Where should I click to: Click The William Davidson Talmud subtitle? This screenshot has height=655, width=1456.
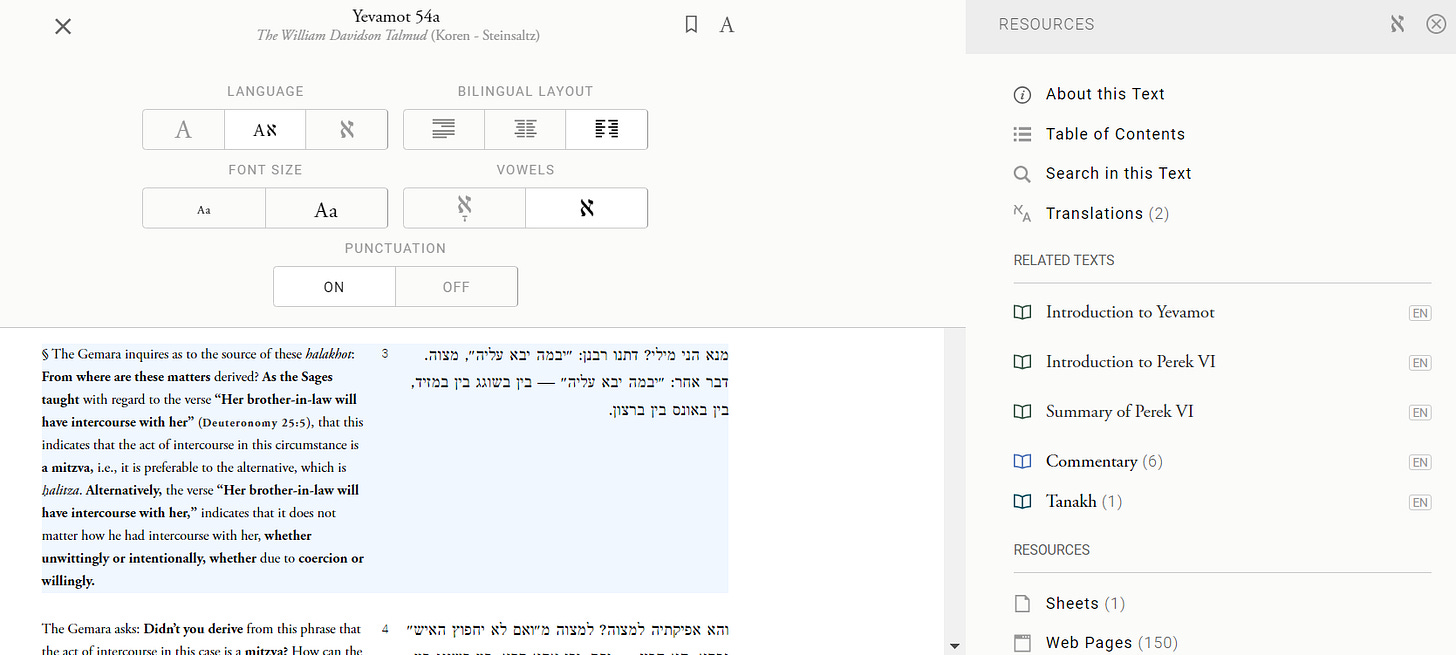(398, 36)
